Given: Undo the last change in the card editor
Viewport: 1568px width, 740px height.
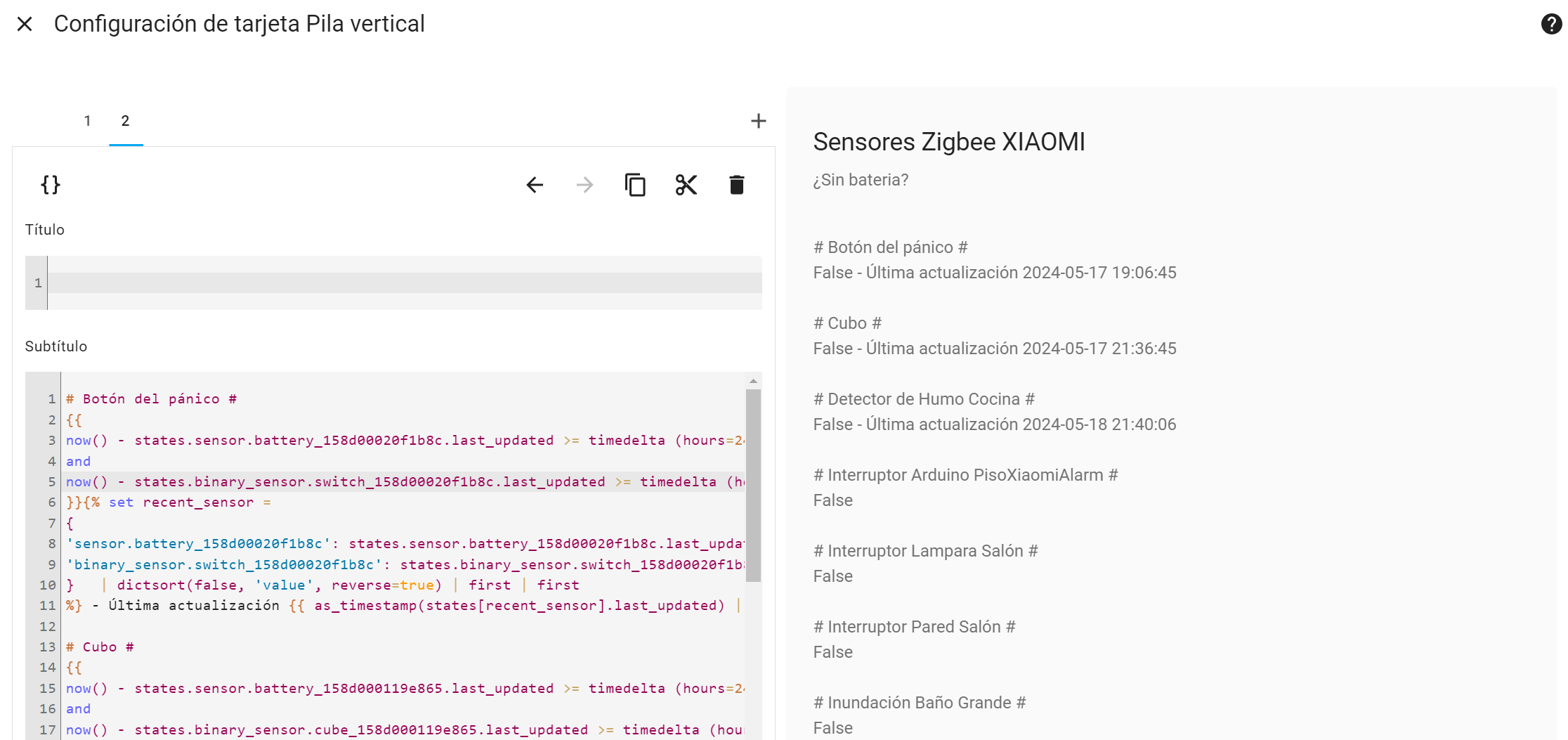Looking at the screenshot, I should tap(535, 185).
